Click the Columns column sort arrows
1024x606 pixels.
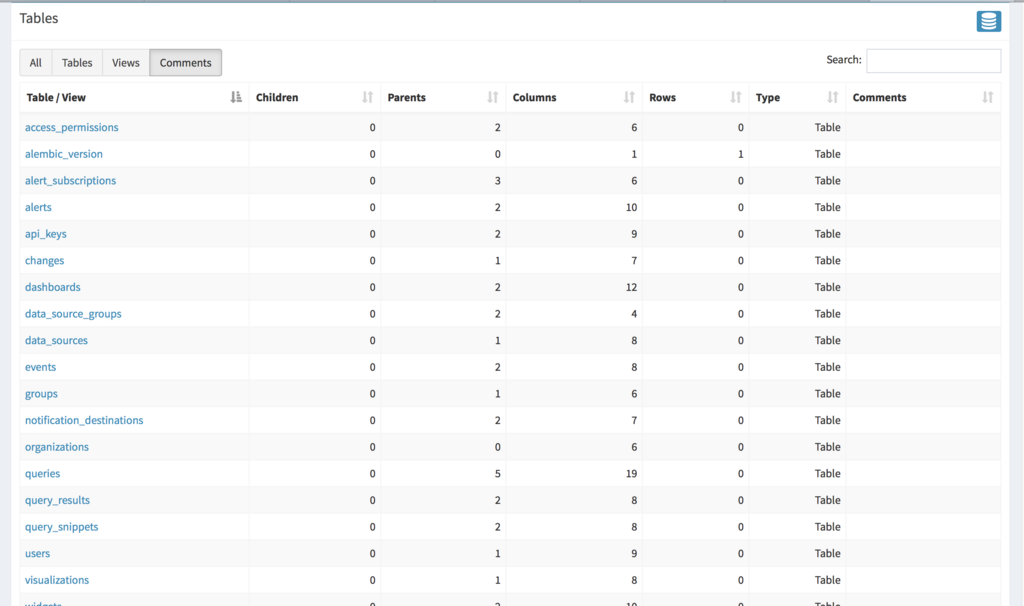coord(629,97)
